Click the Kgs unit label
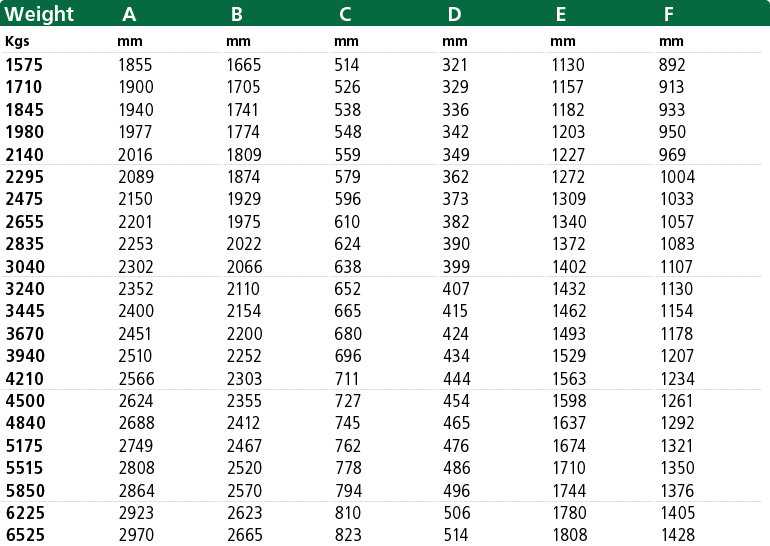The height and width of the screenshot is (546, 770). pos(17,41)
